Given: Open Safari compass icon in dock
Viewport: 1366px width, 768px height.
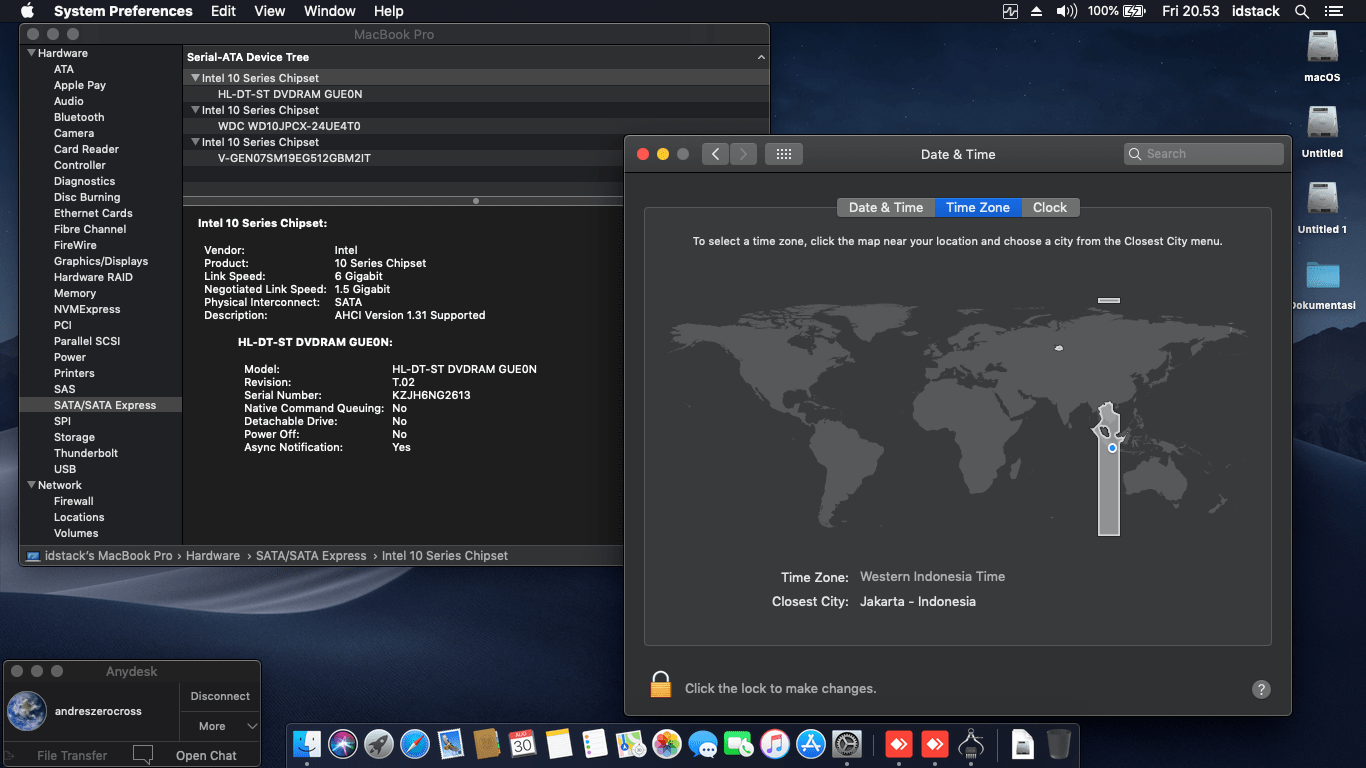Looking at the screenshot, I should (x=415, y=743).
